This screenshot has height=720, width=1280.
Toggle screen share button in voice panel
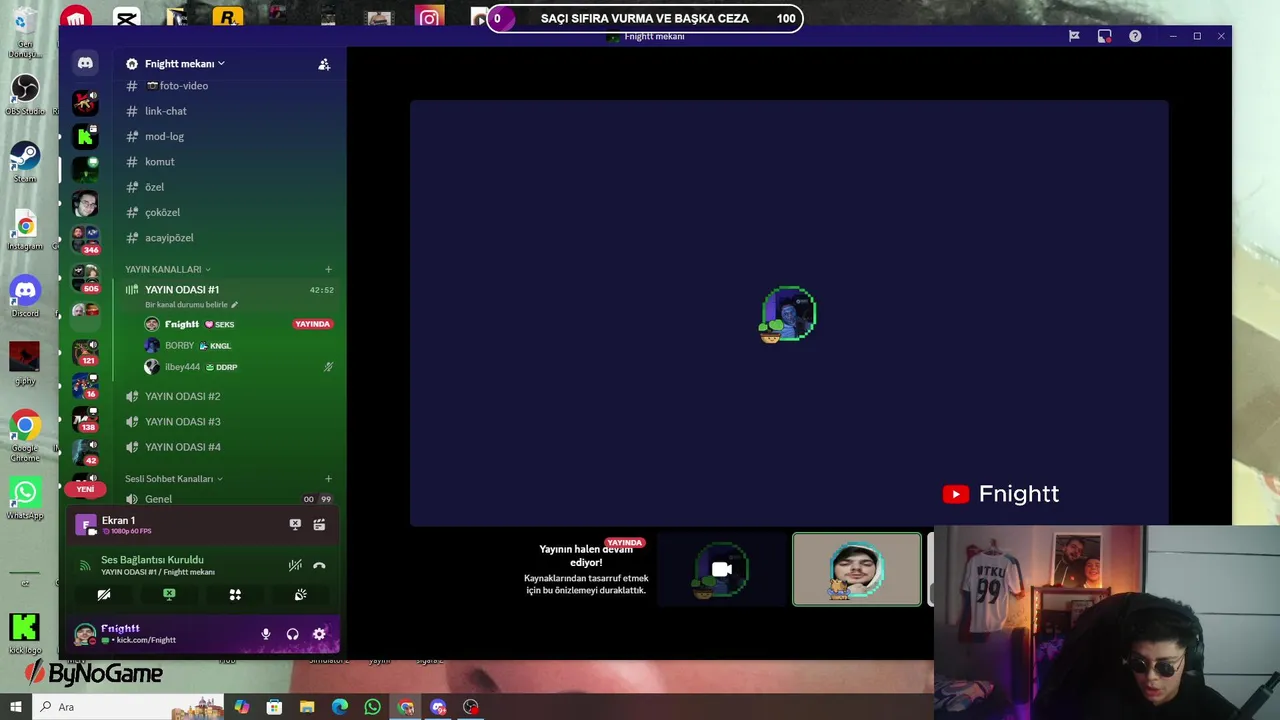coord(169,594)
